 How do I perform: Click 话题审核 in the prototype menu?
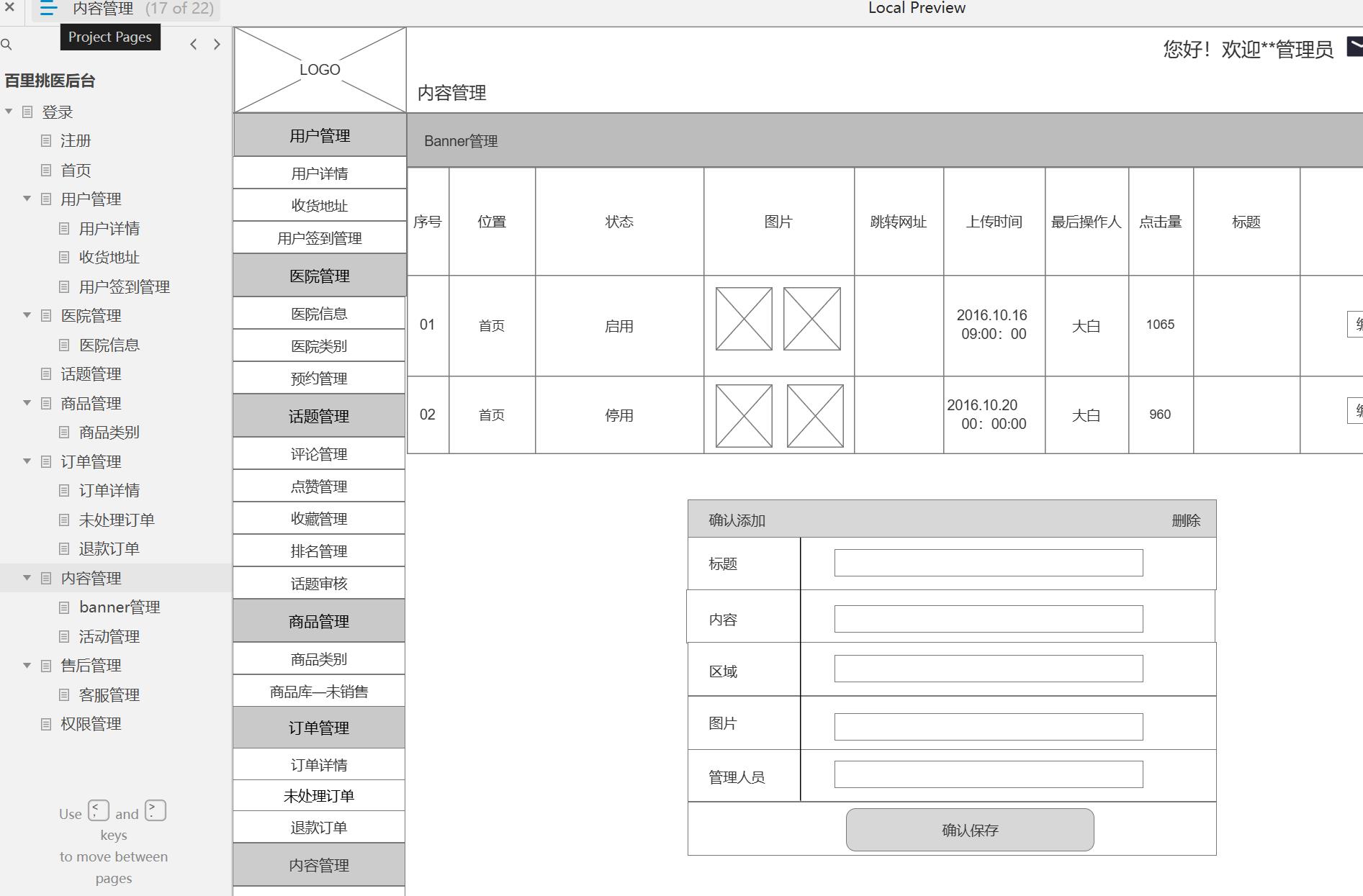pos(319,584)
